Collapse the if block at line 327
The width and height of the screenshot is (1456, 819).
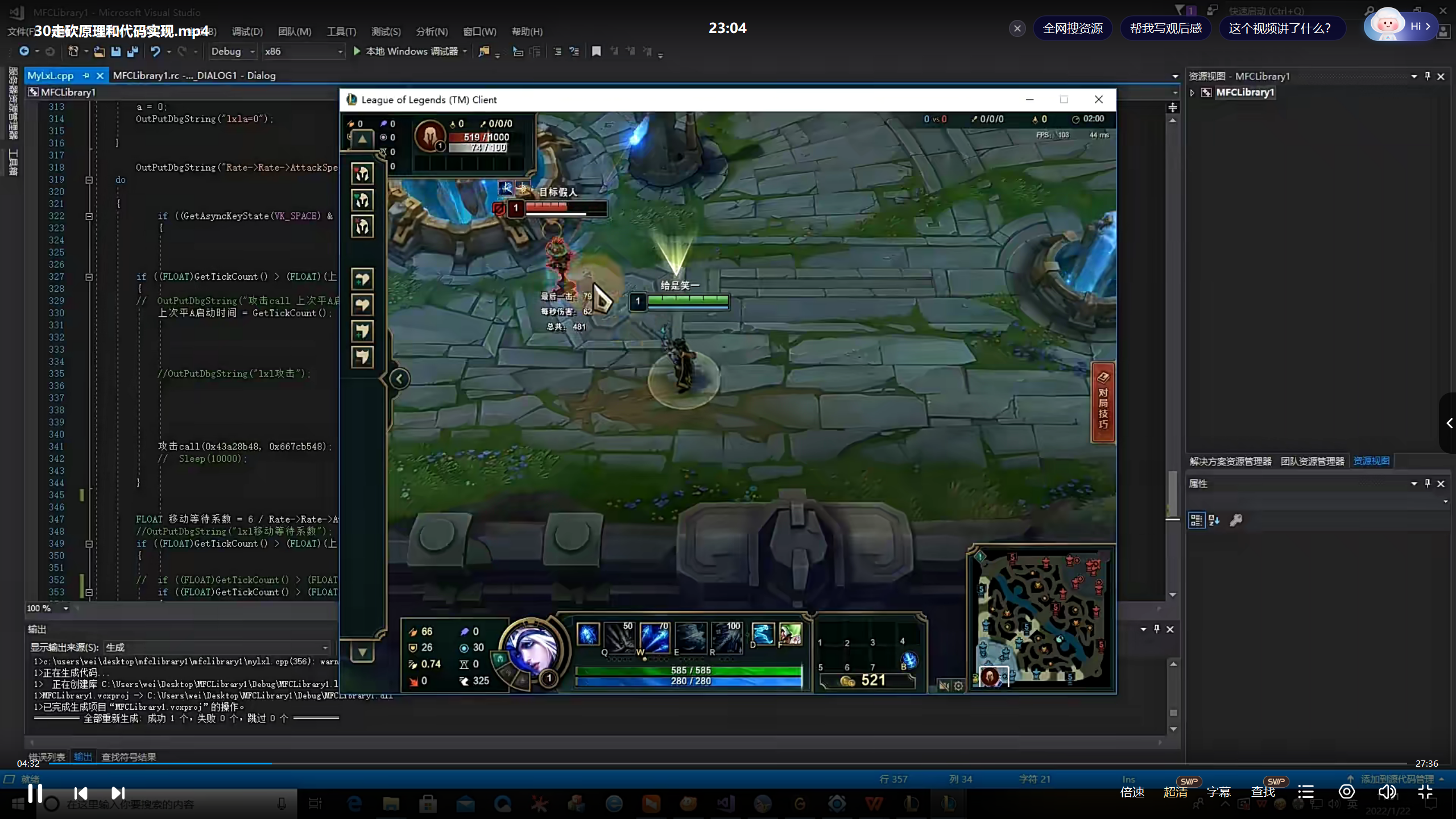click(x=89, y=277)
